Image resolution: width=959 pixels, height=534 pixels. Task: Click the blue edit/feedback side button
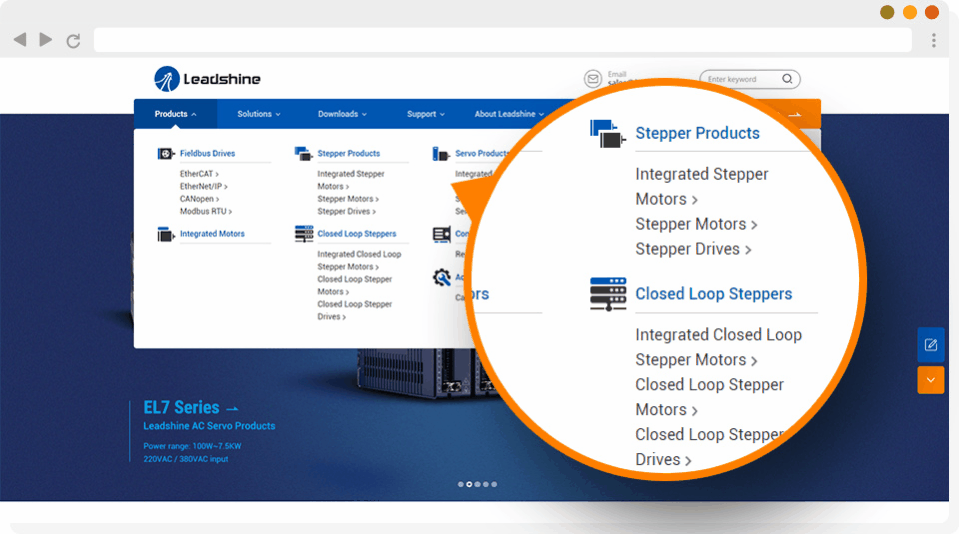pos(930,345)
